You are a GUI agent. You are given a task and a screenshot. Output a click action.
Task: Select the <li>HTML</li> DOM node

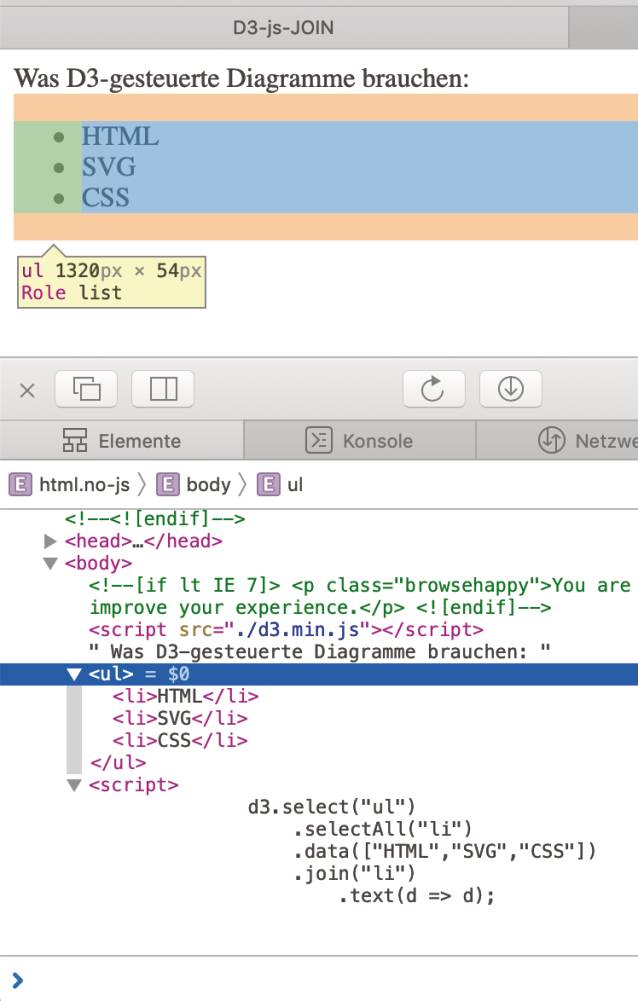(185, 696)
